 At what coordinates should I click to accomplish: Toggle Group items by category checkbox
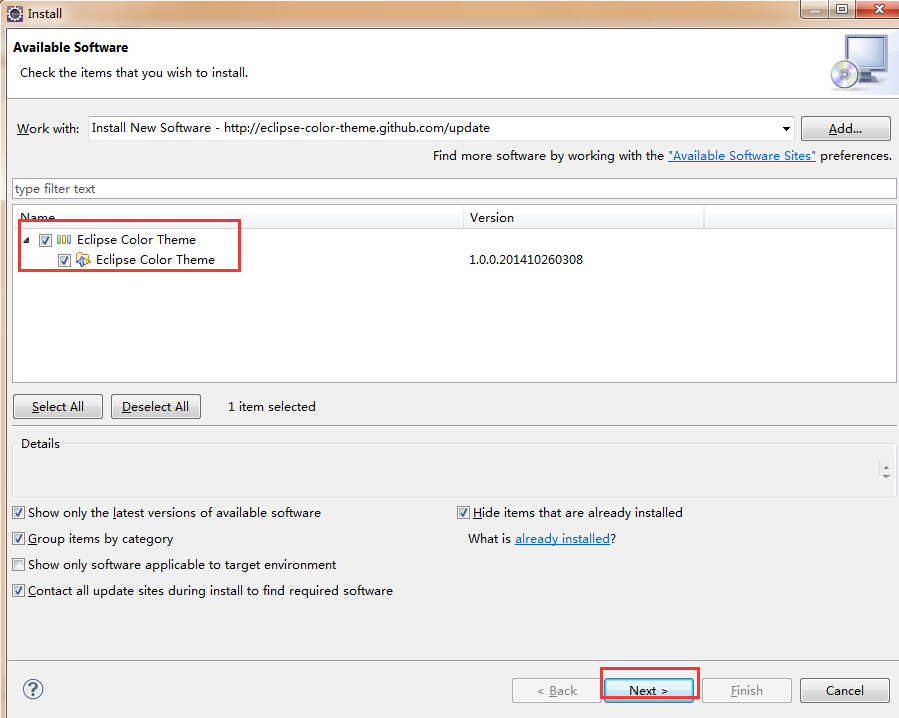point(19,538)
